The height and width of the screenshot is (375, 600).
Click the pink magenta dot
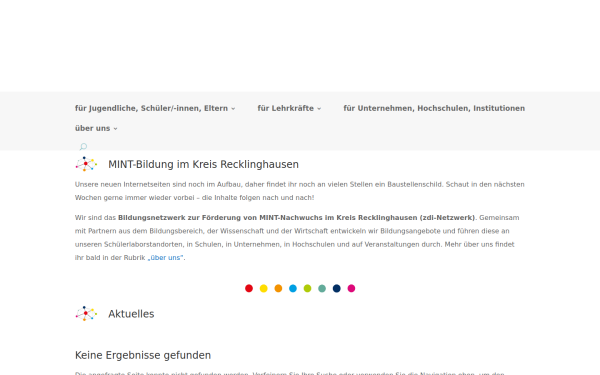351,289
